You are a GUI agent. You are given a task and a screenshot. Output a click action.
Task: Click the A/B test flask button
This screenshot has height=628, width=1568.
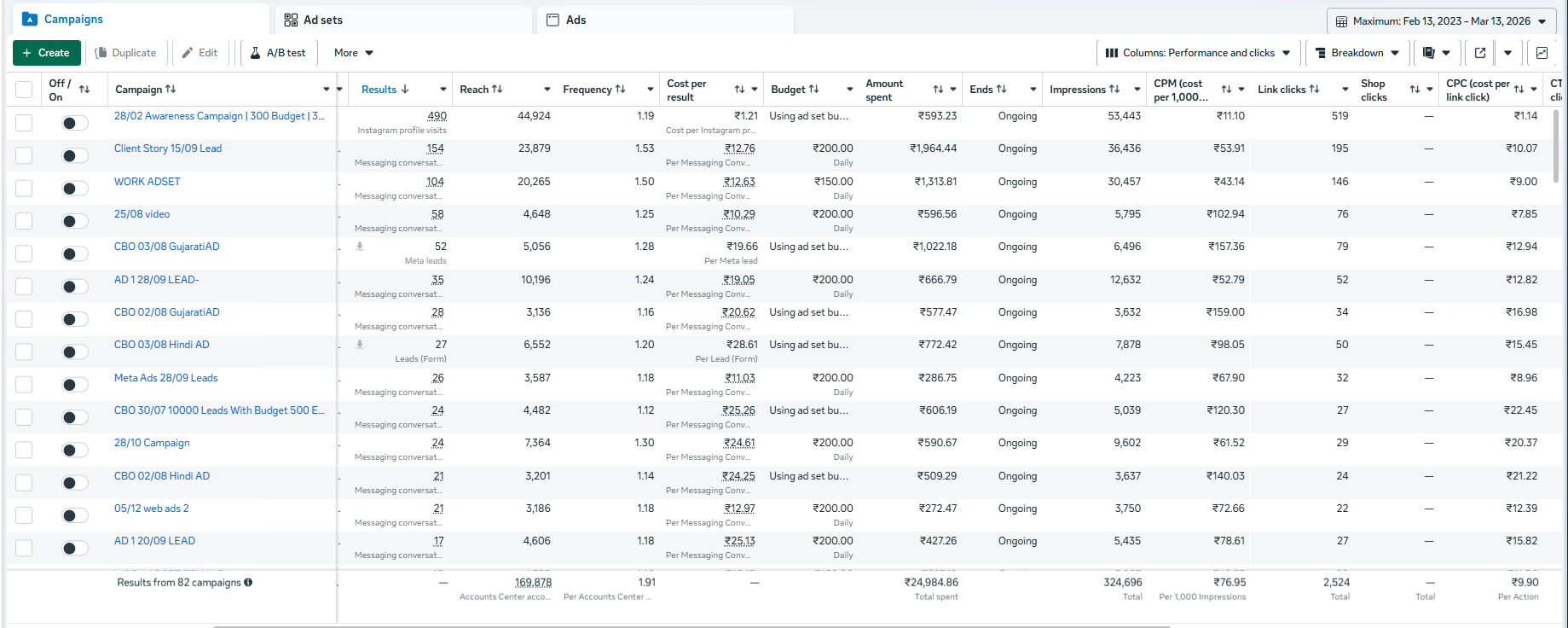[278, 53]
